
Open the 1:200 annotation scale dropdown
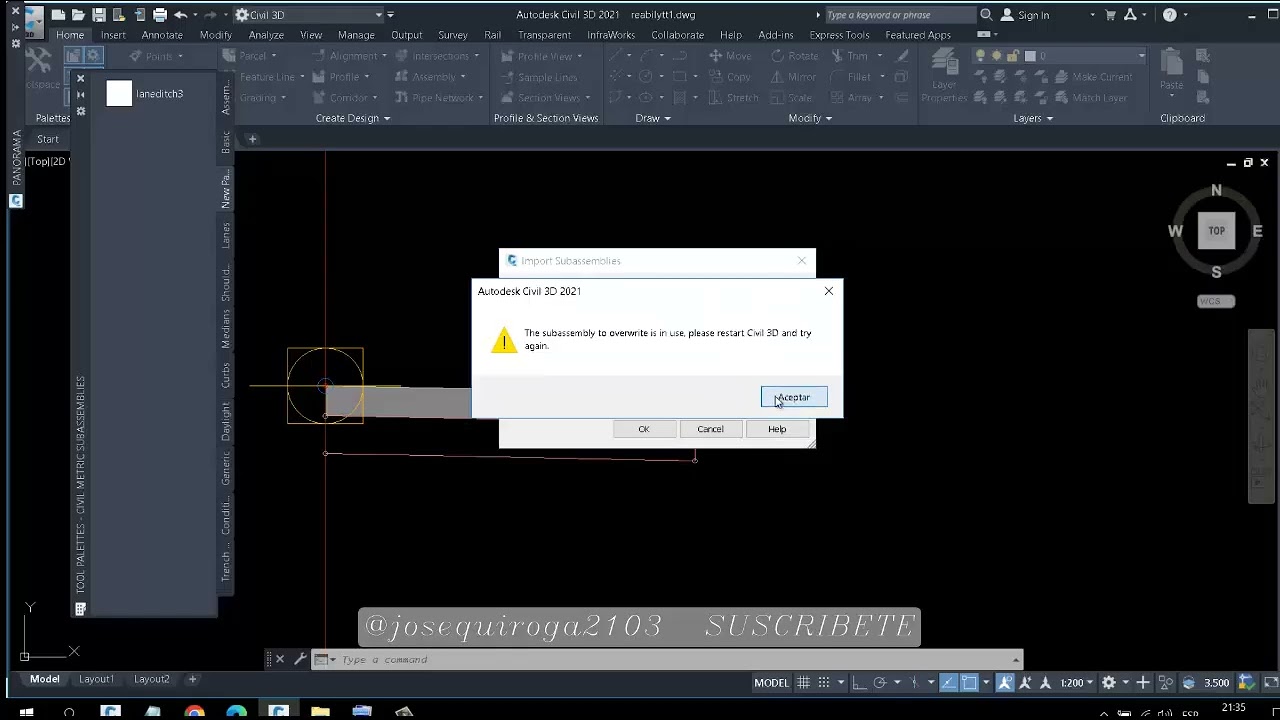(1076, 683)
